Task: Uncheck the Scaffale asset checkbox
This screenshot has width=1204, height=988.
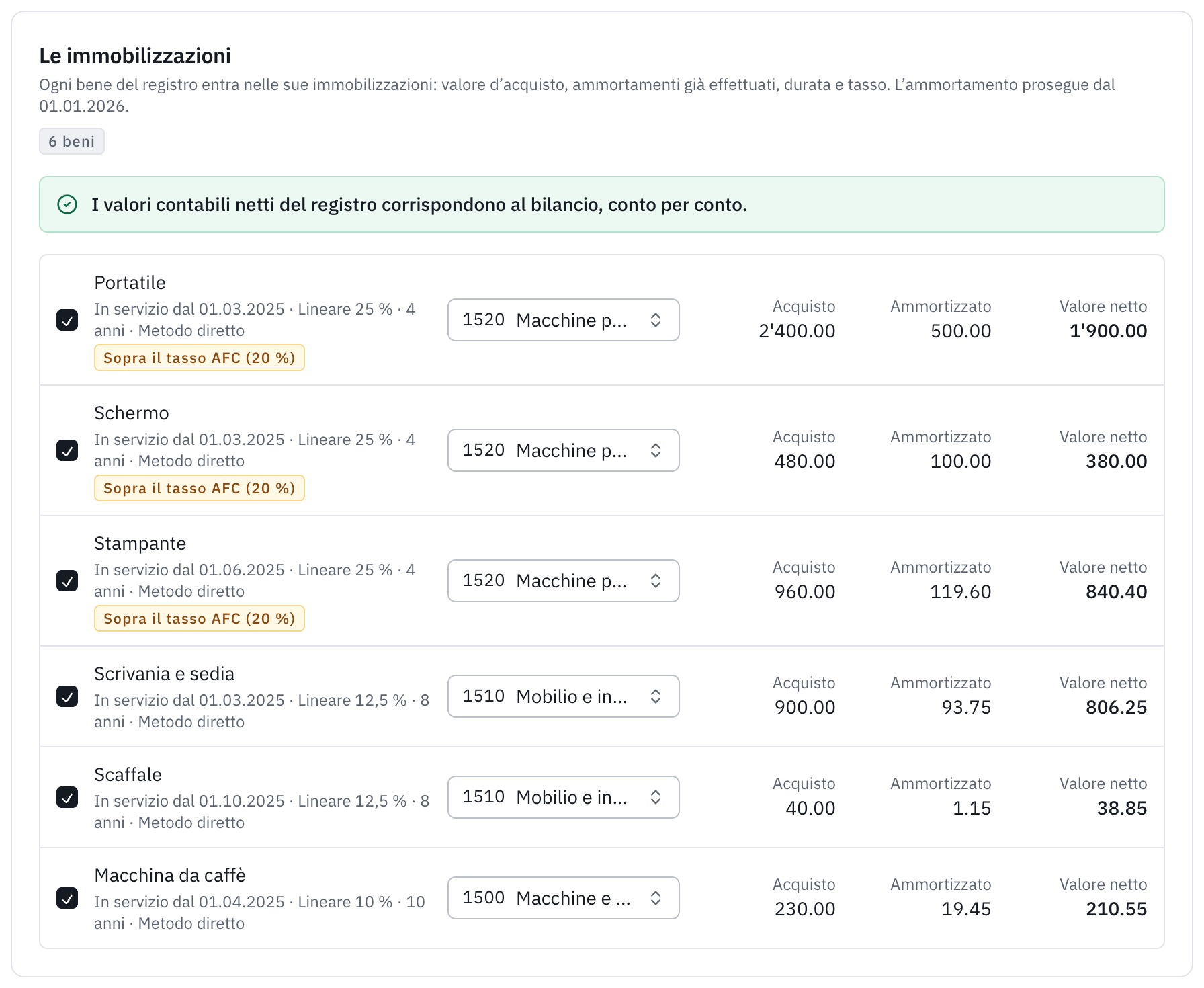Action: 67,797
